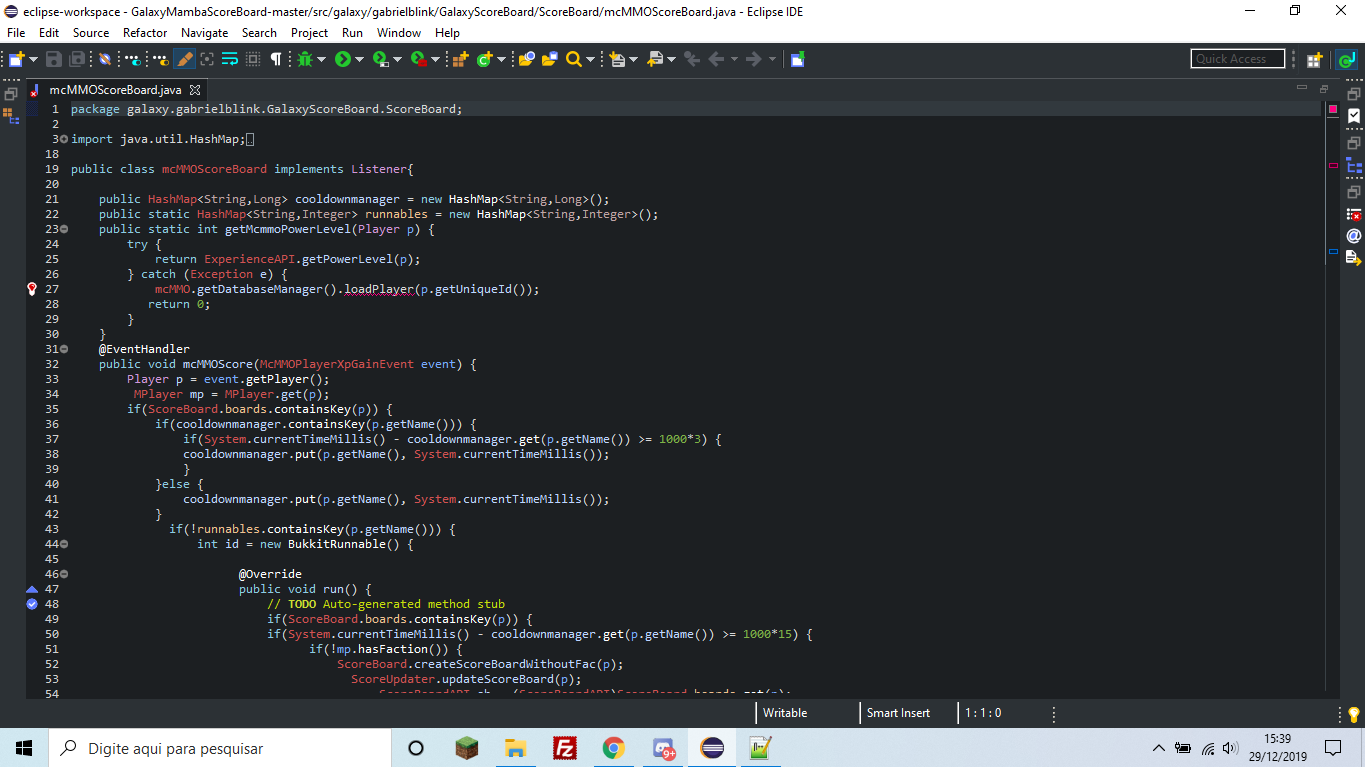1365x767 pixels.
Task: Click the Last Edit Location icon
Action: tap(692, 59)
